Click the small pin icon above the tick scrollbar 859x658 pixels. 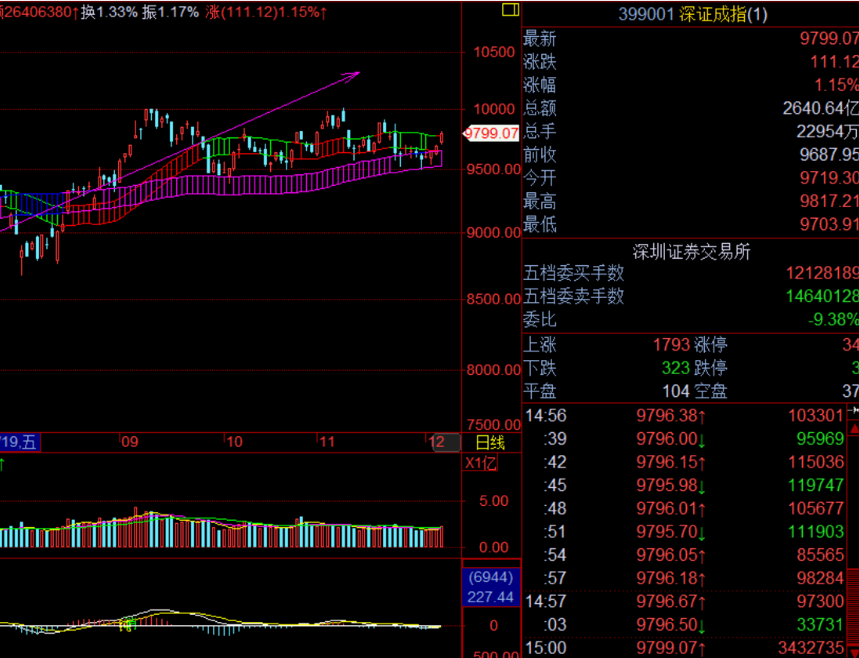[x=853, y=409]
